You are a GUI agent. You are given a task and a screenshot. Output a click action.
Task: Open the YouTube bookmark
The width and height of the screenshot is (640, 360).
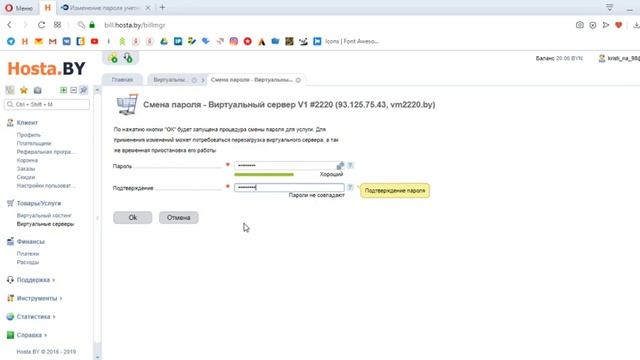pyautogui.click(x=94, y=41)
